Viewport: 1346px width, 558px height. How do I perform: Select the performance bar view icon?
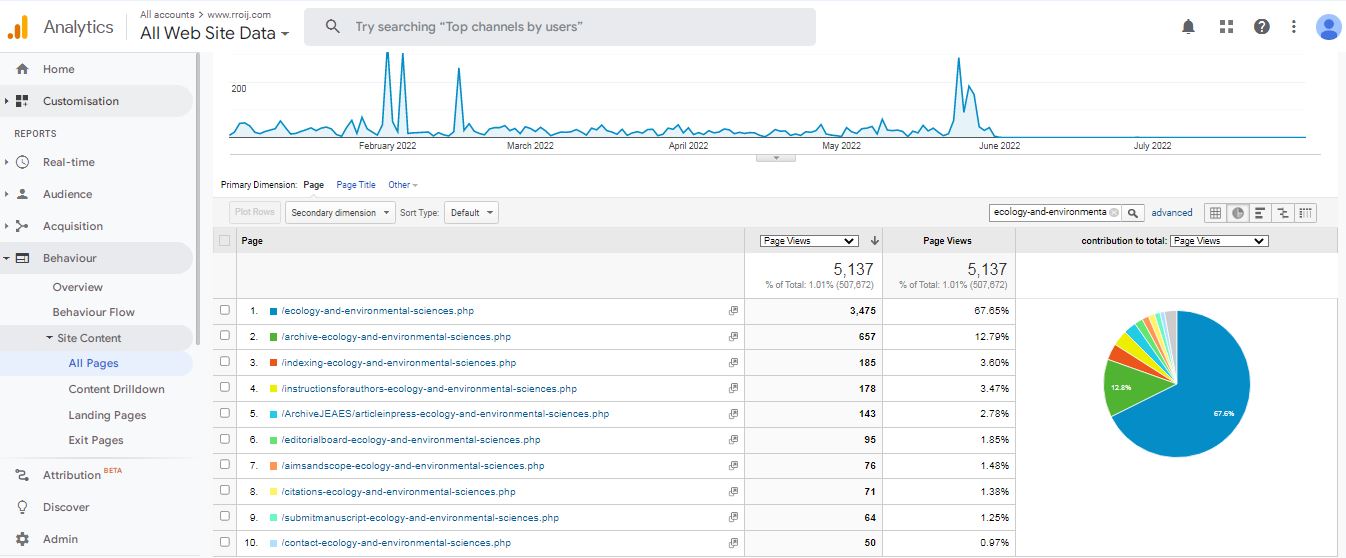point(1260,213)
